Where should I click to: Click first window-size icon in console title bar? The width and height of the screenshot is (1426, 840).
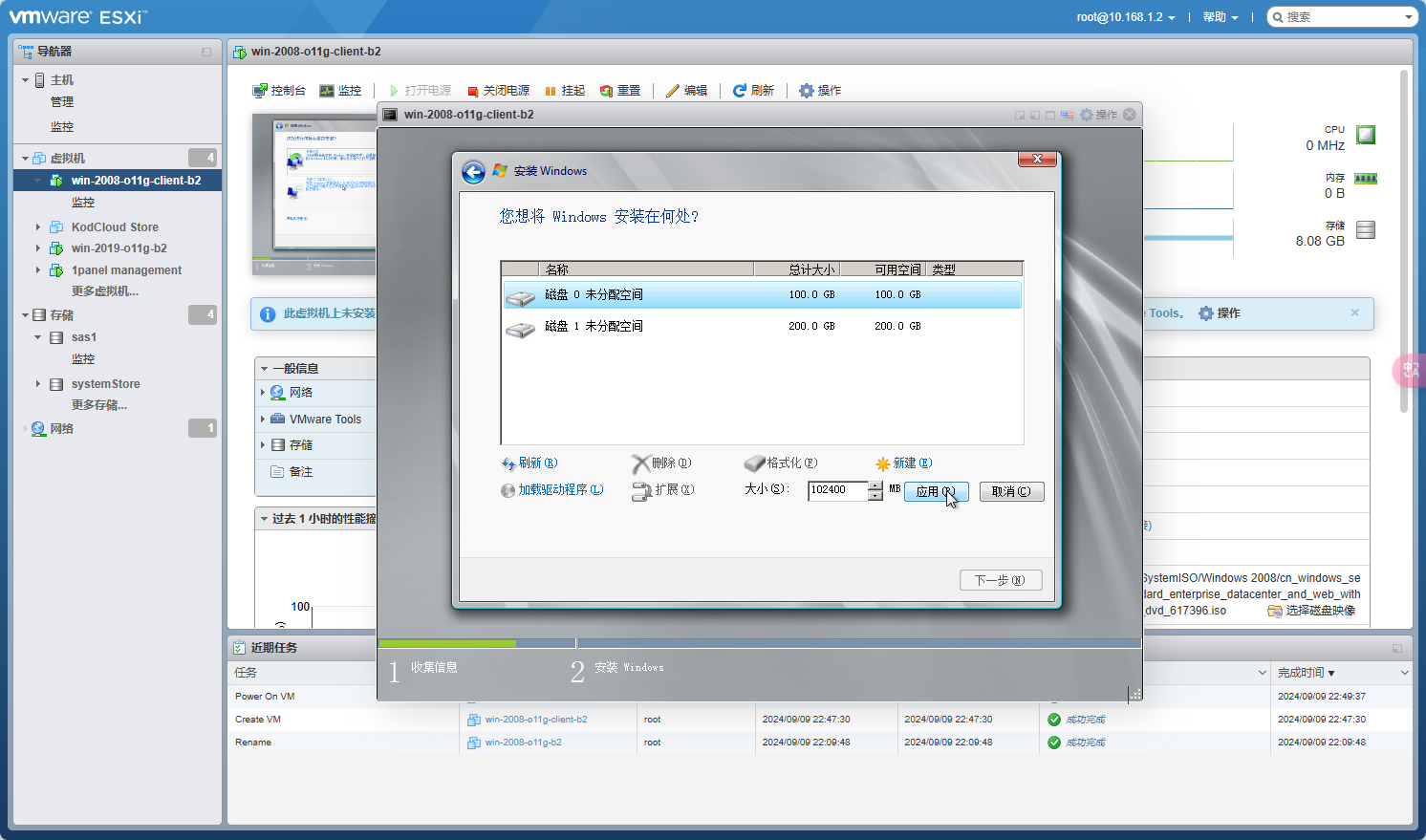click(x=1020, y=115)
